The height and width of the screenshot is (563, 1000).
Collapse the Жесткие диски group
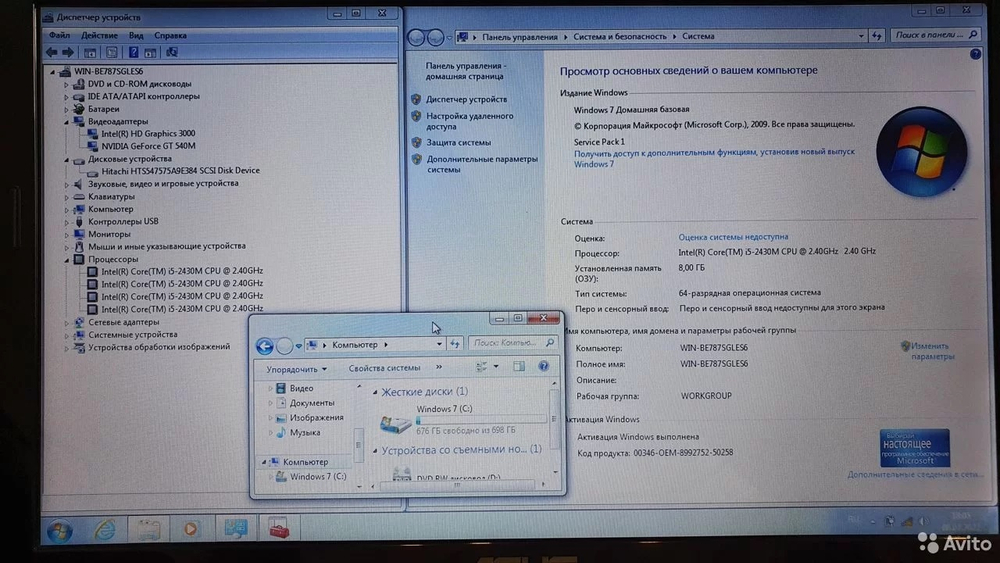pos(375,392)
